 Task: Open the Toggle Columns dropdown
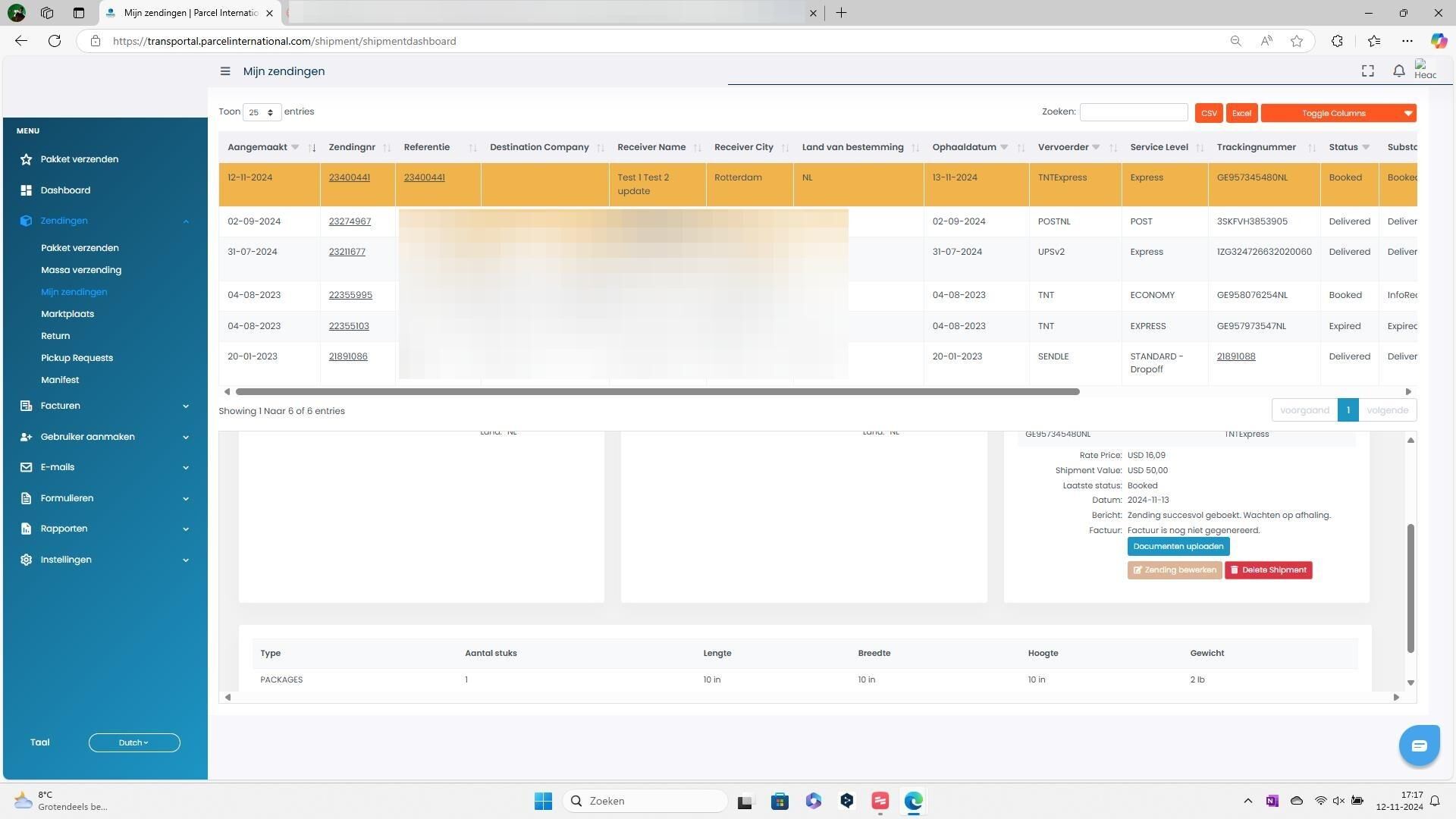click(1338, 113)
